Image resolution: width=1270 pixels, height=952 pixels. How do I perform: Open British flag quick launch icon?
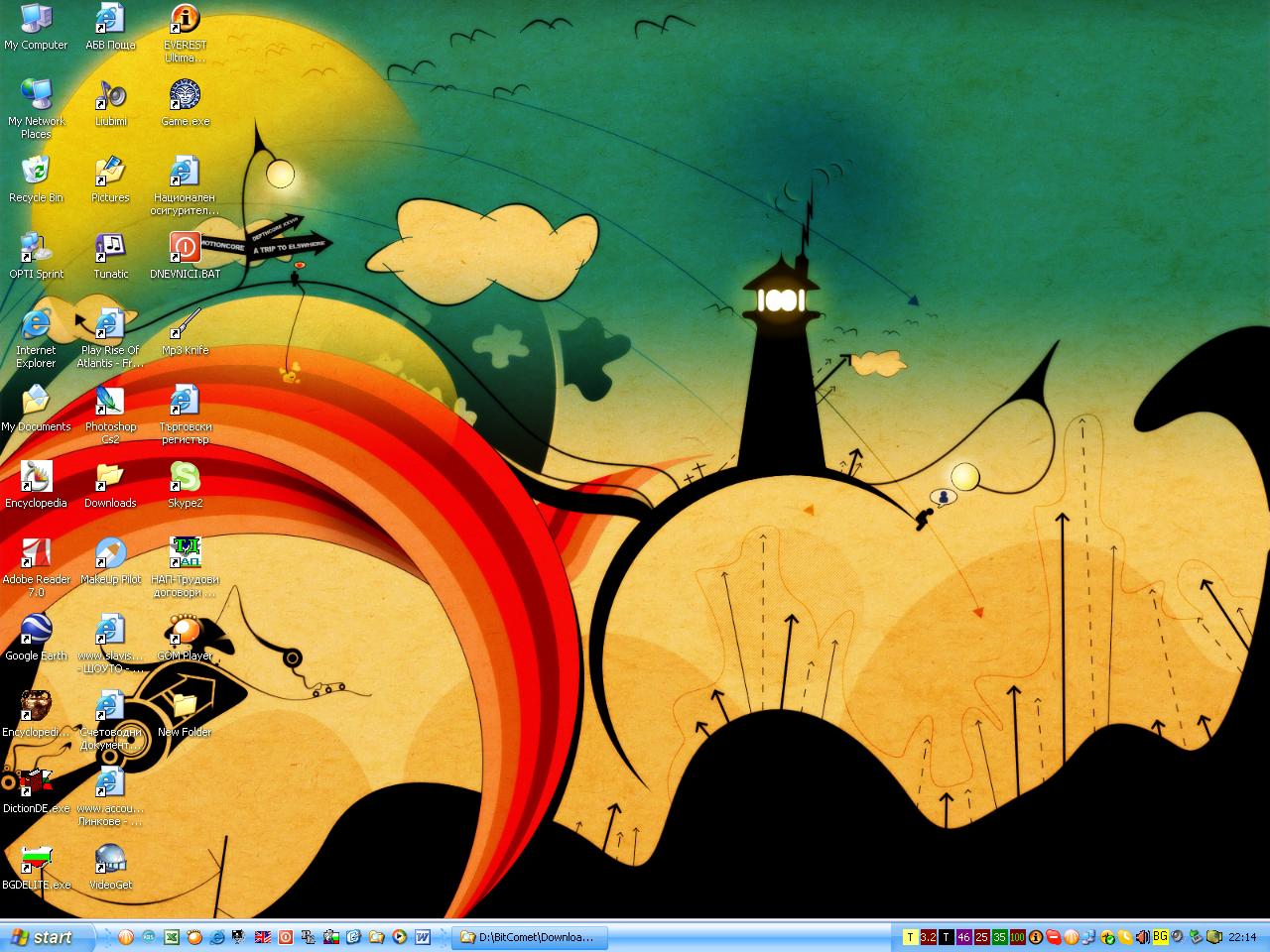click(263, 936)
